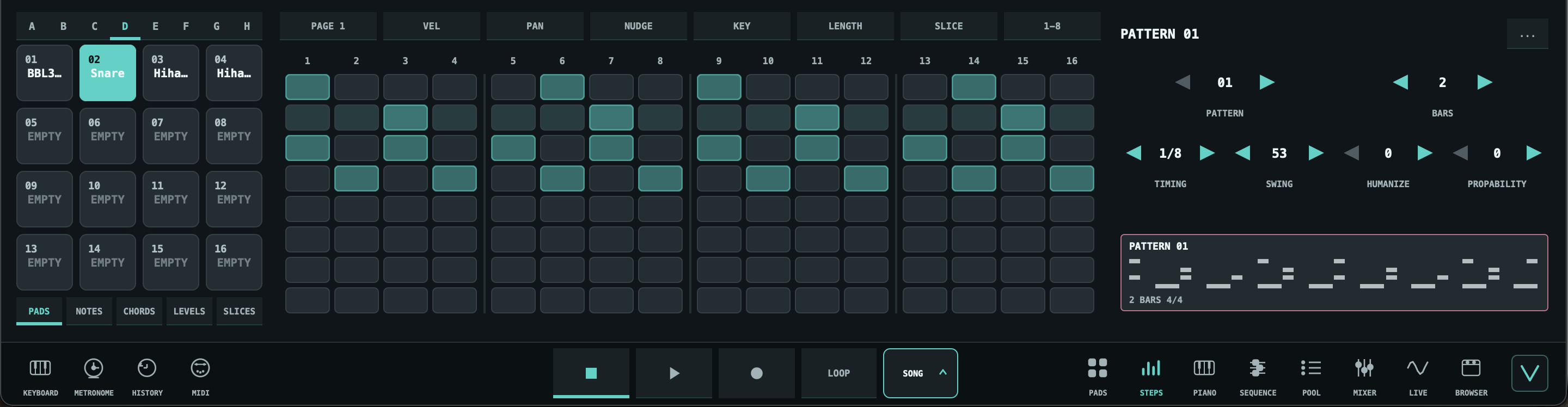Toggle step 1 in the first row
Screen dimensions: 1568x407
click(308, 87)
